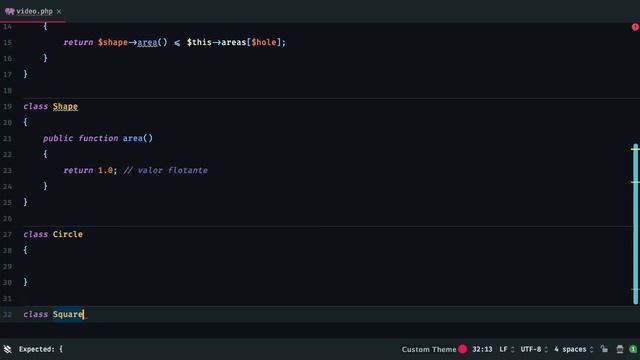This screenshot has width=640, height=360.
Task: Click the tool window icon beside 'Expected: {'
Action: click(7, 349)
